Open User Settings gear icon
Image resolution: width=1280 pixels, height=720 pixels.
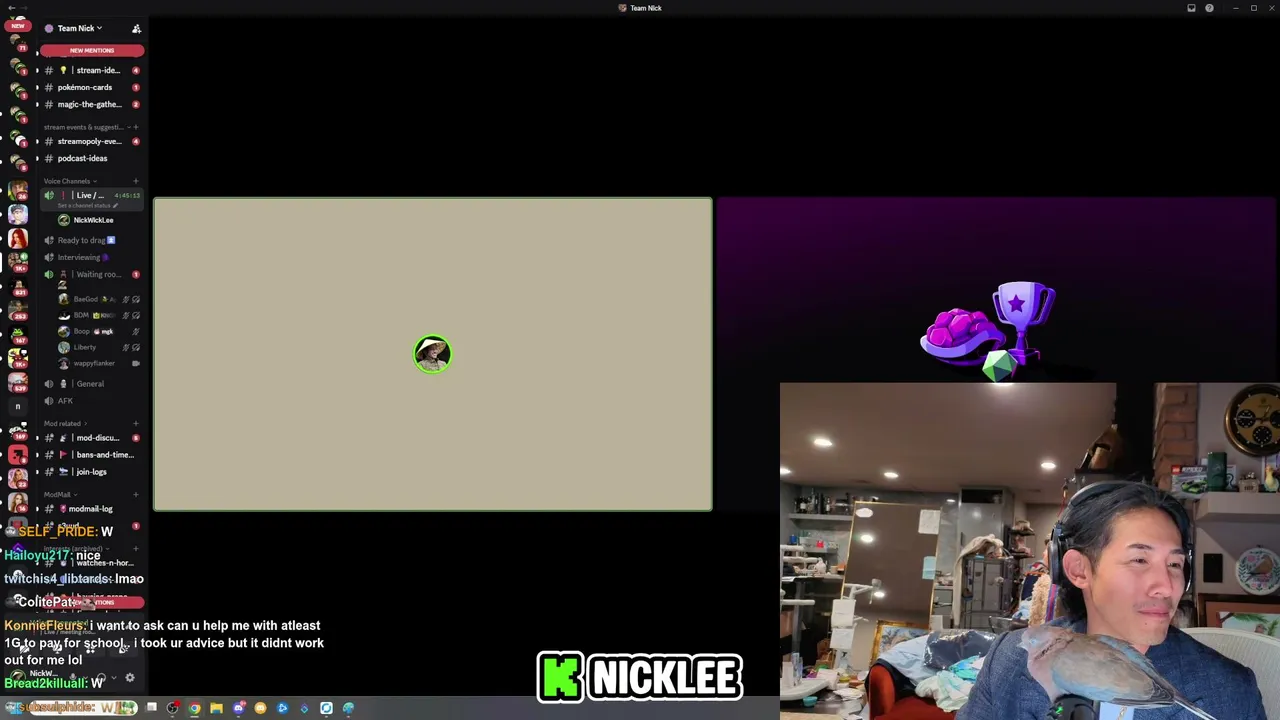[x=130, y=677]
